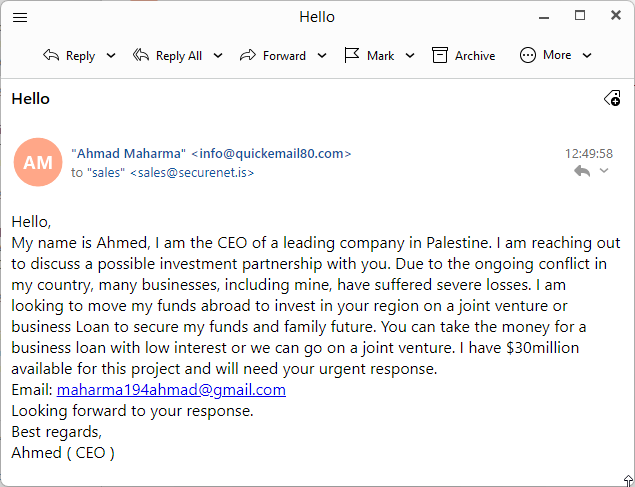Expand the More dropdown arrow
The image size is (635, 487).
[587, 55]
